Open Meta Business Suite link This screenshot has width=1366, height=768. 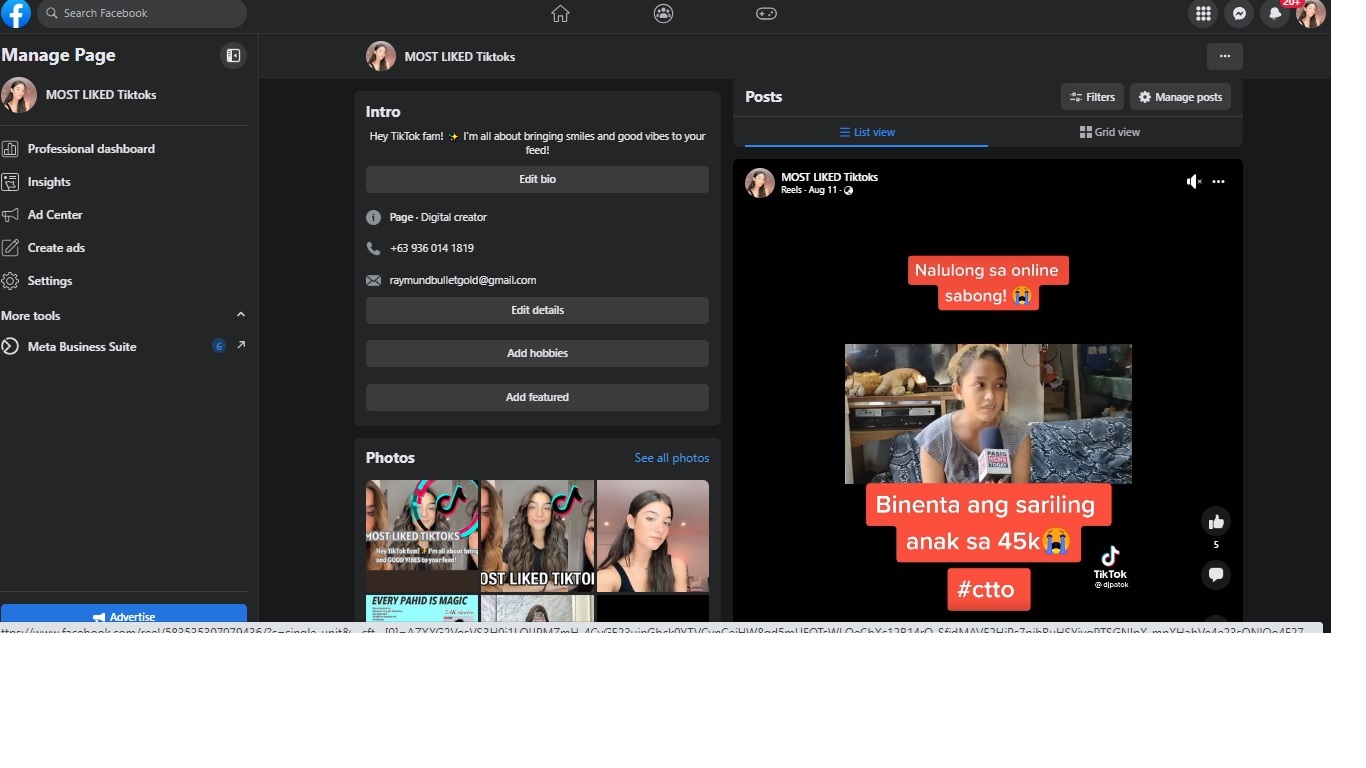pos(82,347)
